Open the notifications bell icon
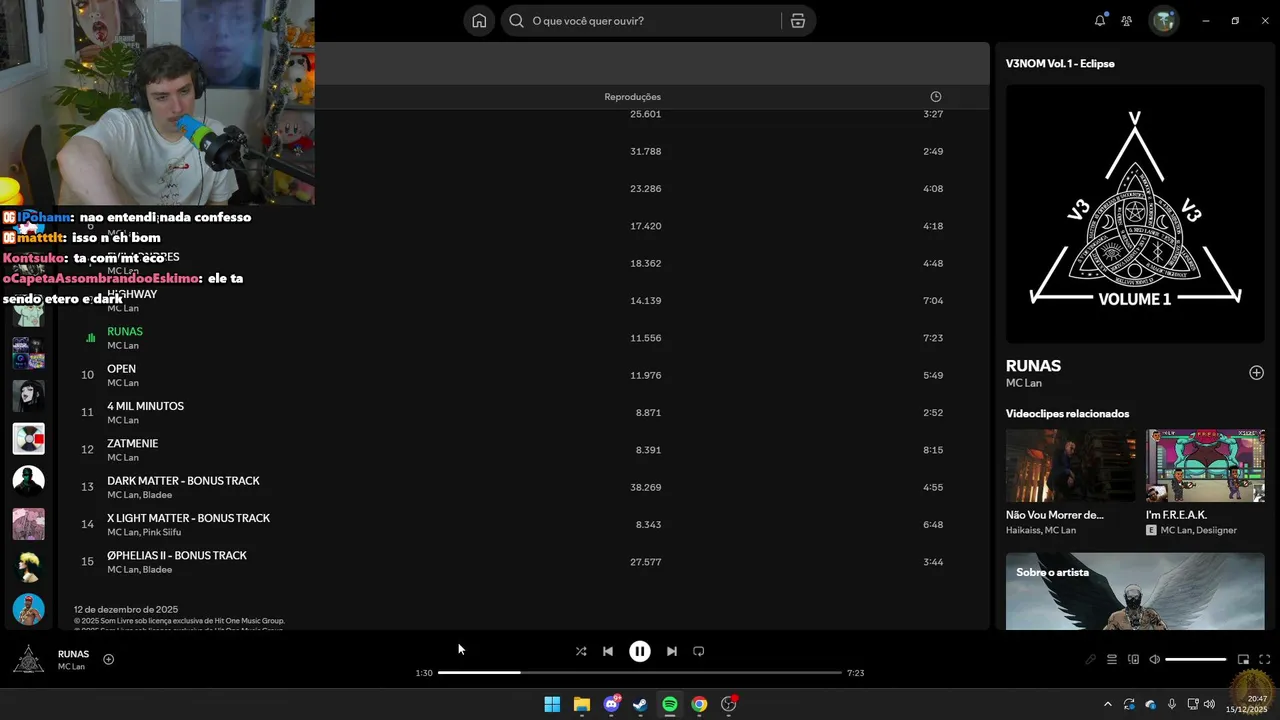This screenshot has width=1280, height=720. tap(1100, 21)
